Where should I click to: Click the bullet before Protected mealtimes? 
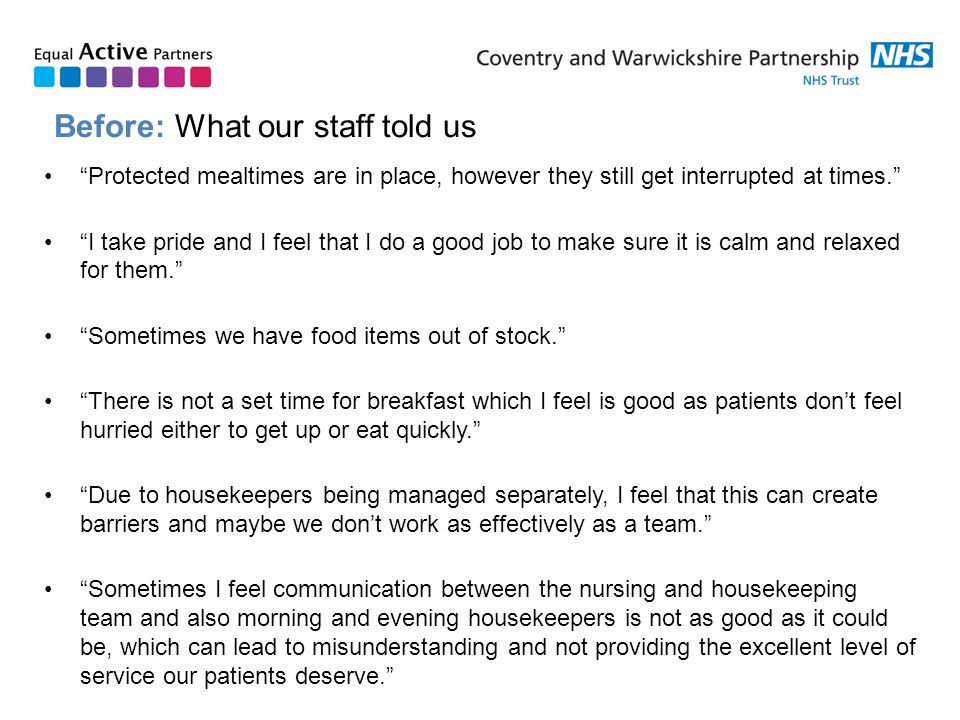48,177
